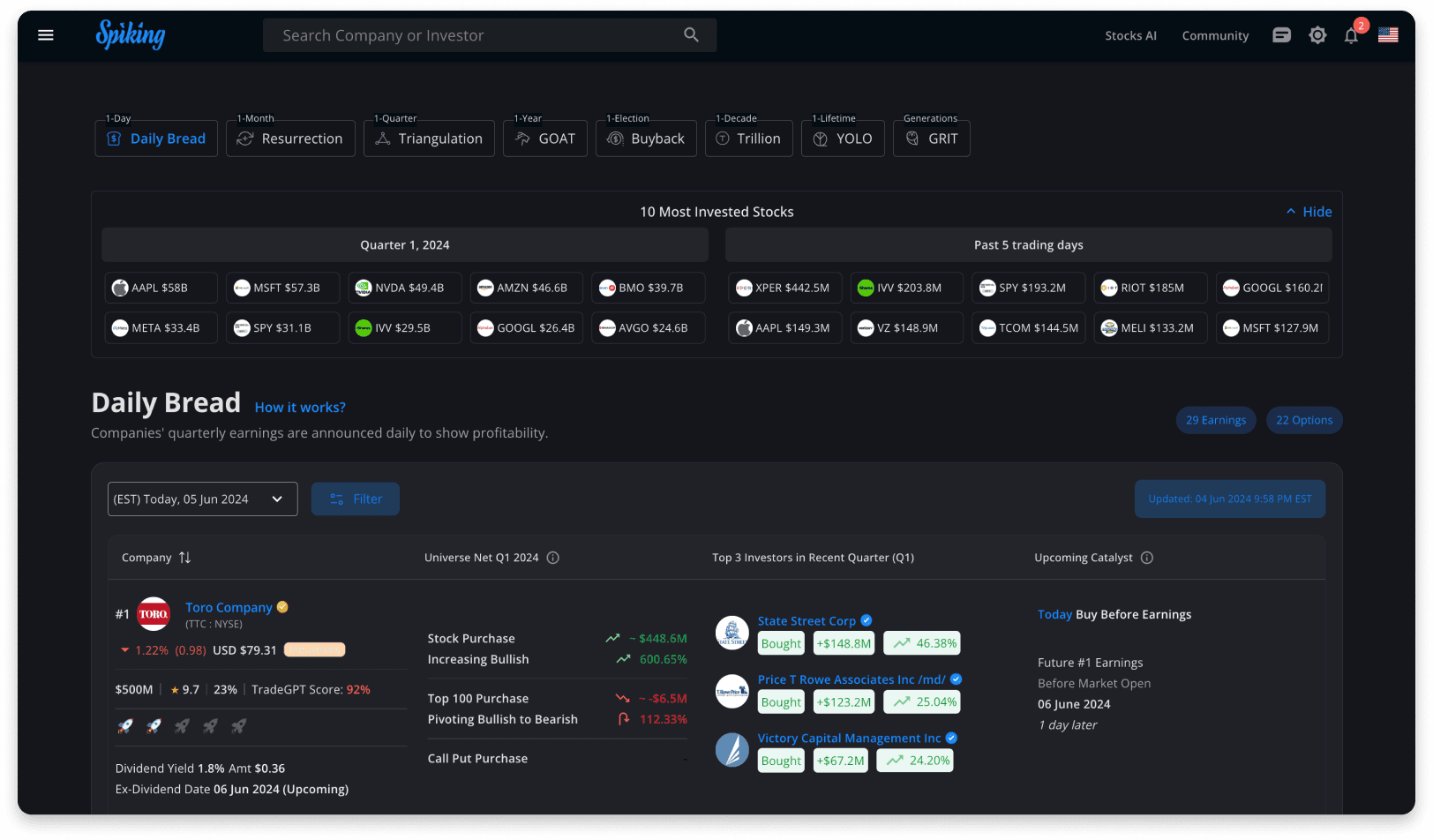The width and height of the screenshot is (1433, 840).
Task: Open the messages chat icon
Action: tap(1282, 35)
